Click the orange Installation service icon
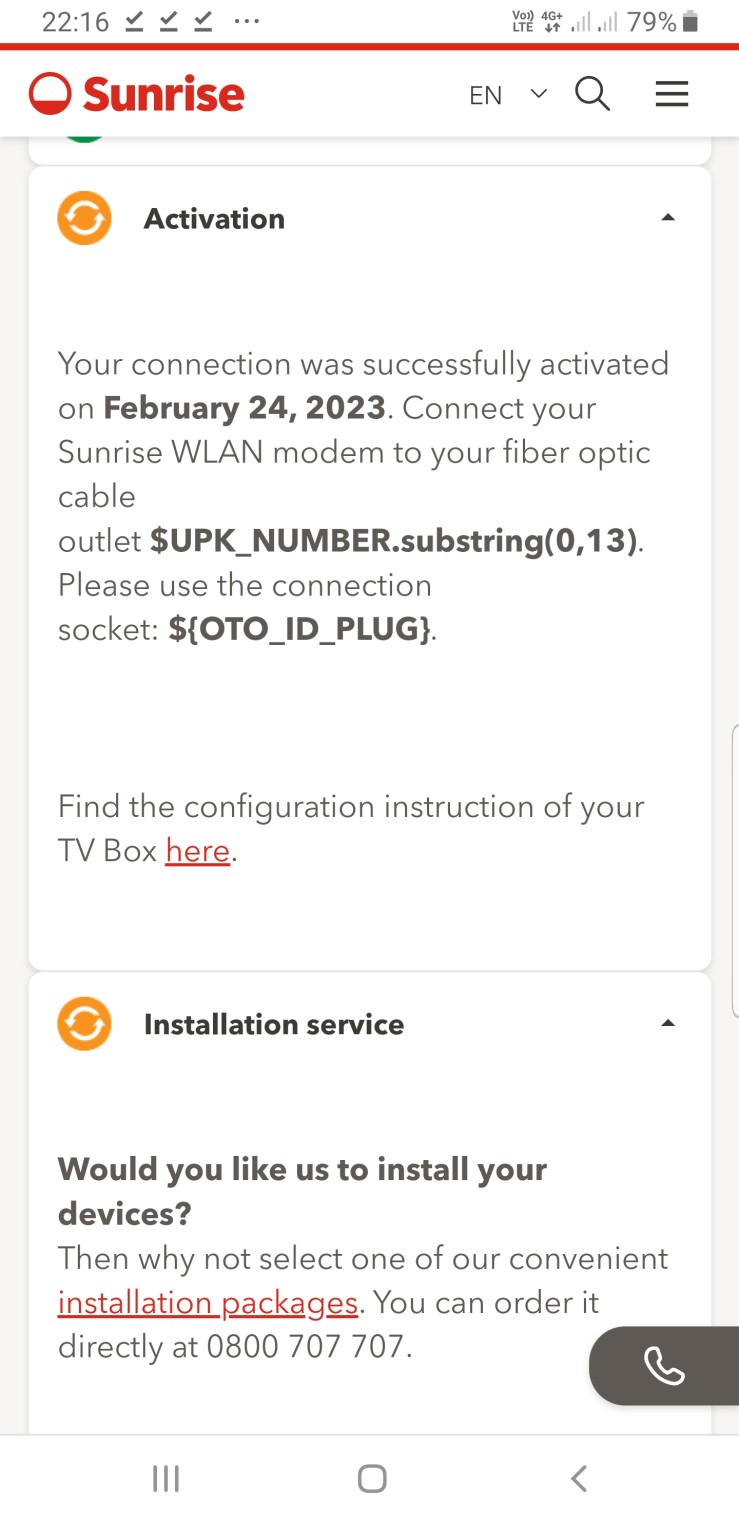The width and height of the screenshot is (739, 1520). click(x=84, y=1024)
